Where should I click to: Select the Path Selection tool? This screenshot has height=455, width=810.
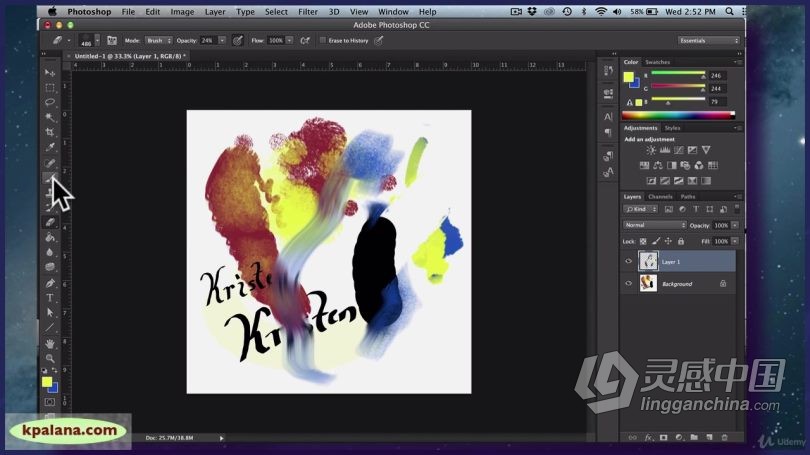50,312
